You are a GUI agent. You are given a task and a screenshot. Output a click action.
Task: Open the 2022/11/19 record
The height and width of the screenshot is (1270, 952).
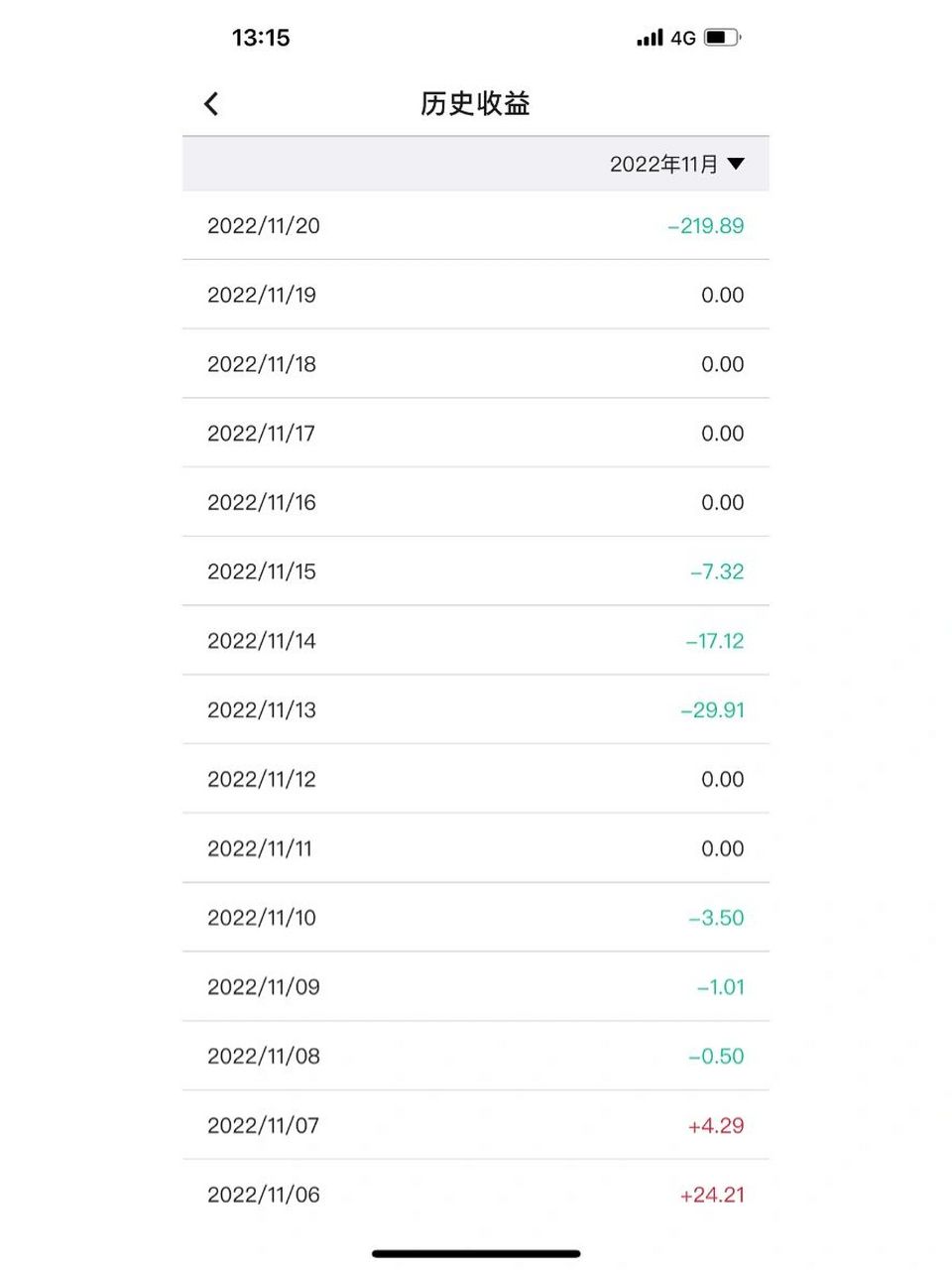point(476,295)
